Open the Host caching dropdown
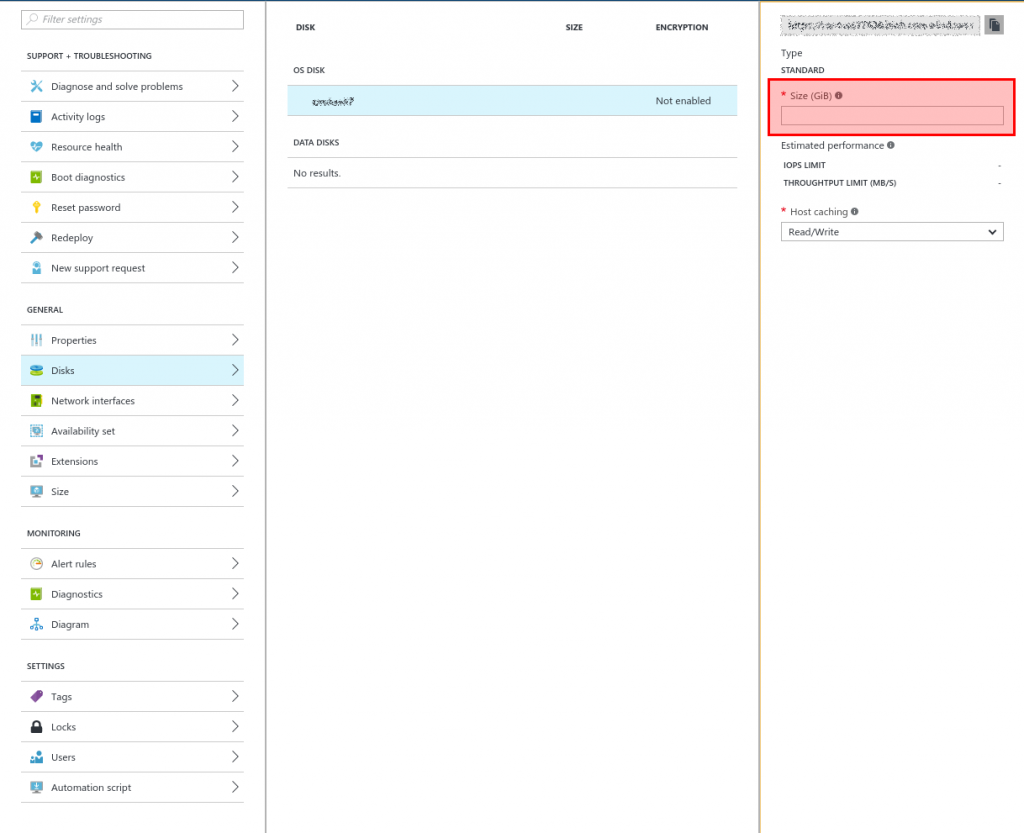 [891, 232]
